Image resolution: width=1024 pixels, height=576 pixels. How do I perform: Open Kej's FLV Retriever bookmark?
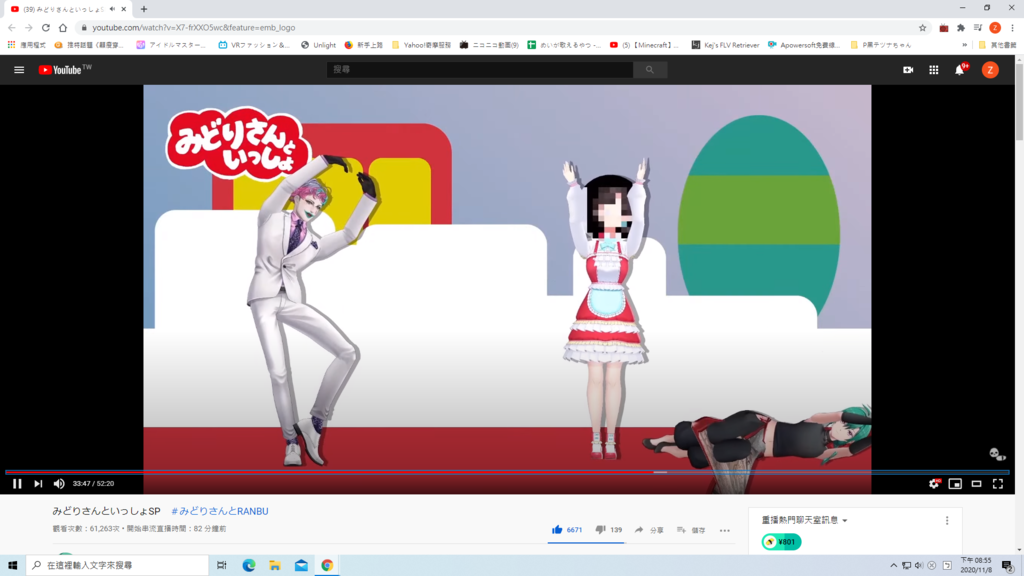coord(726,45)
